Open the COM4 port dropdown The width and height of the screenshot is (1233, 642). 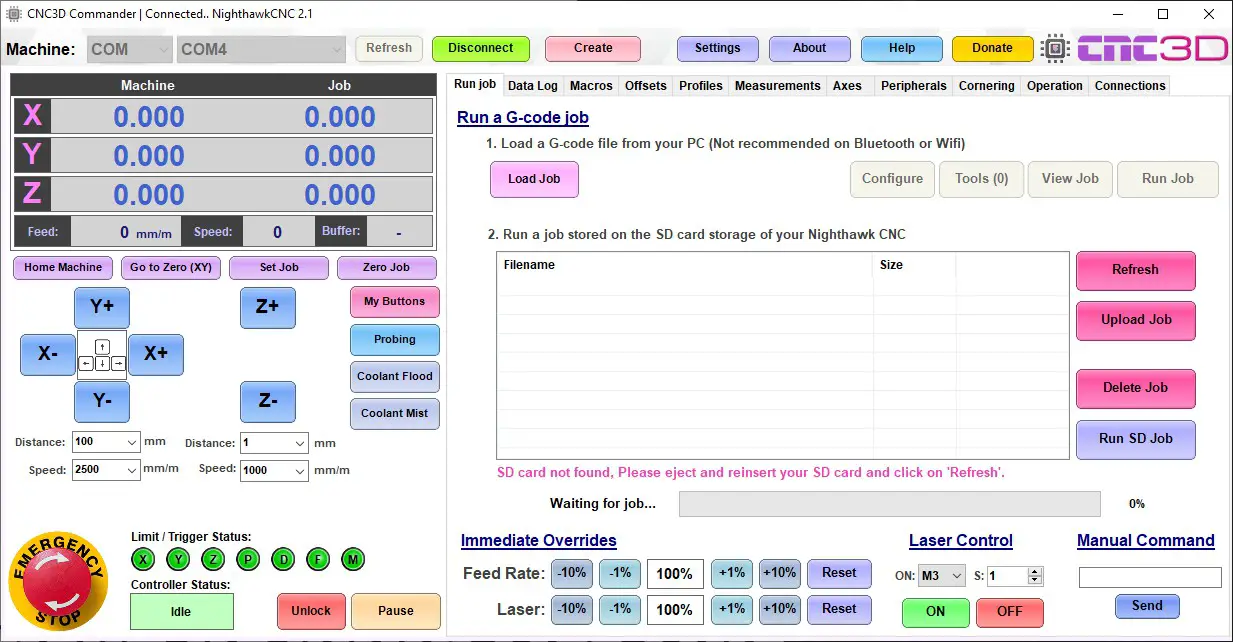click(261, 49)
